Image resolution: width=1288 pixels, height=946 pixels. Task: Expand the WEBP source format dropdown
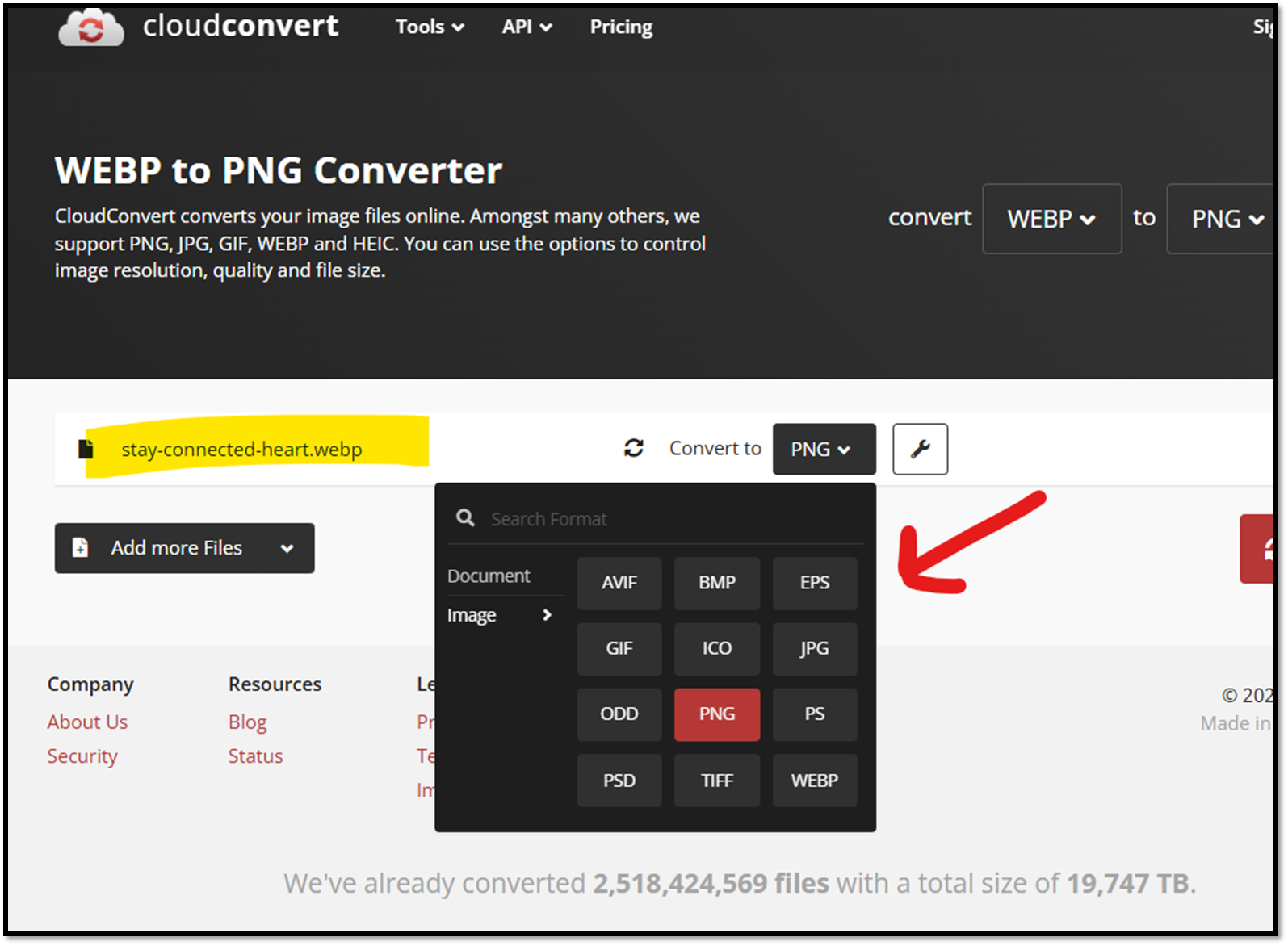1051,219
